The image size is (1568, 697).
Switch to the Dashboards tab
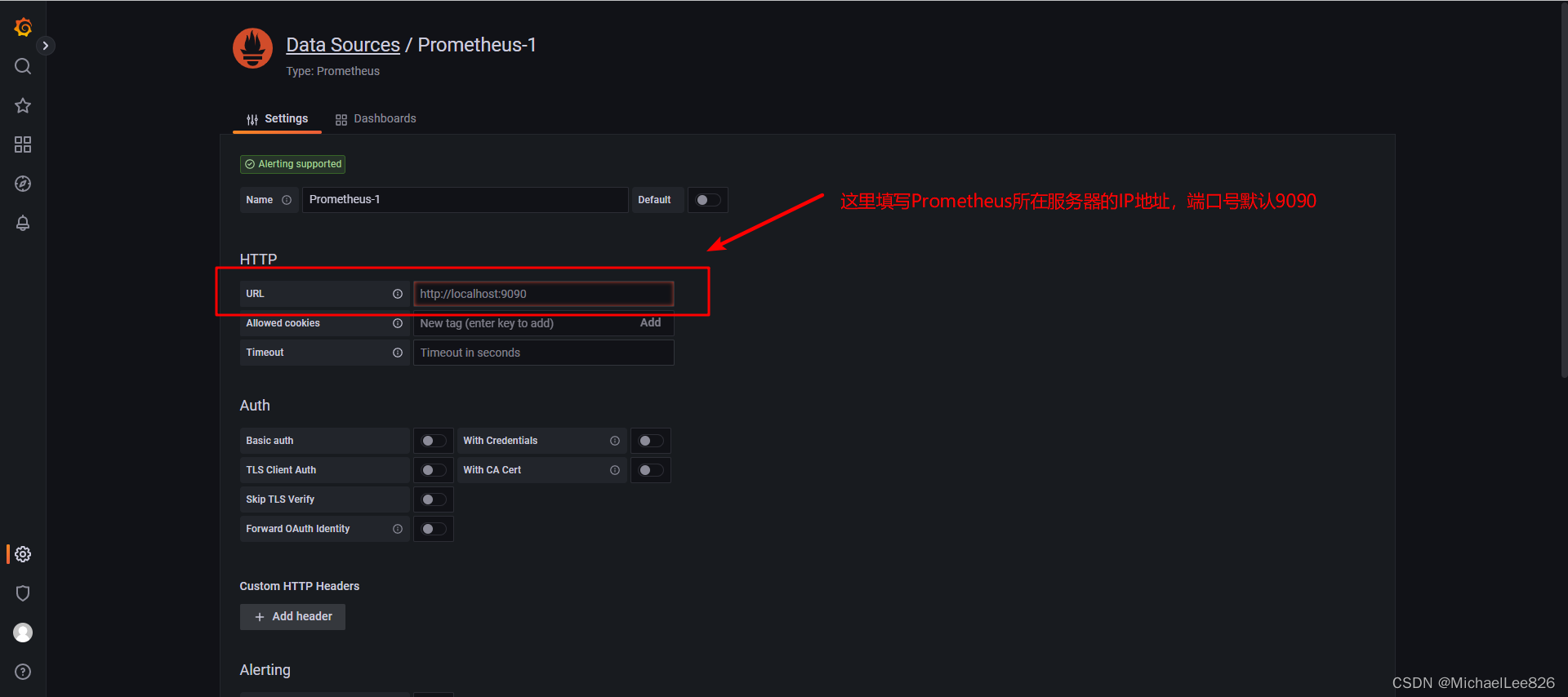[376, 119]
